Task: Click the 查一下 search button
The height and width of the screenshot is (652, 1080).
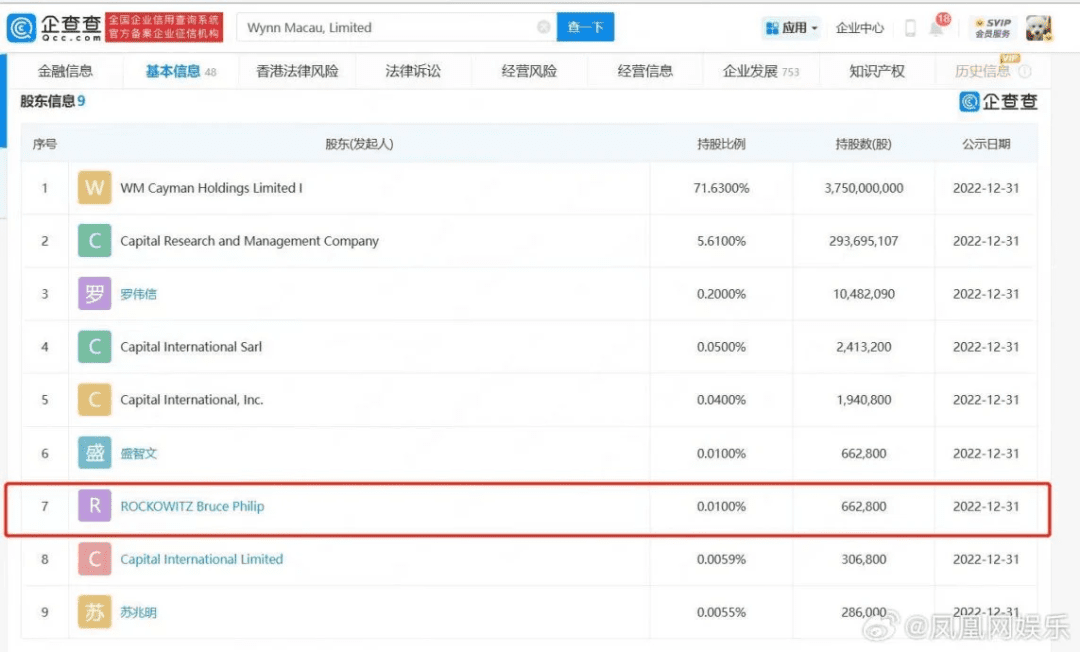Action: [586, 28]
